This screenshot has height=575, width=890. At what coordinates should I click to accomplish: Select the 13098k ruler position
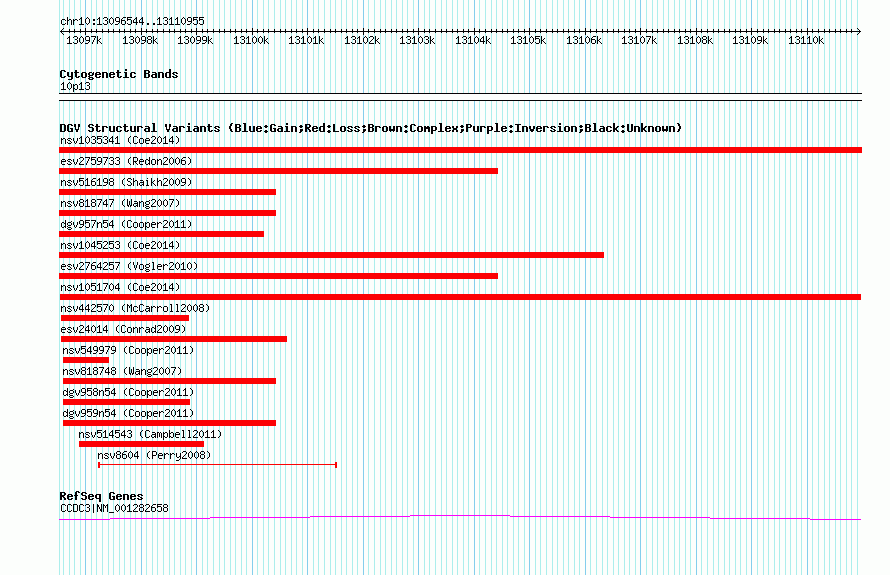(x=140, y=40)
